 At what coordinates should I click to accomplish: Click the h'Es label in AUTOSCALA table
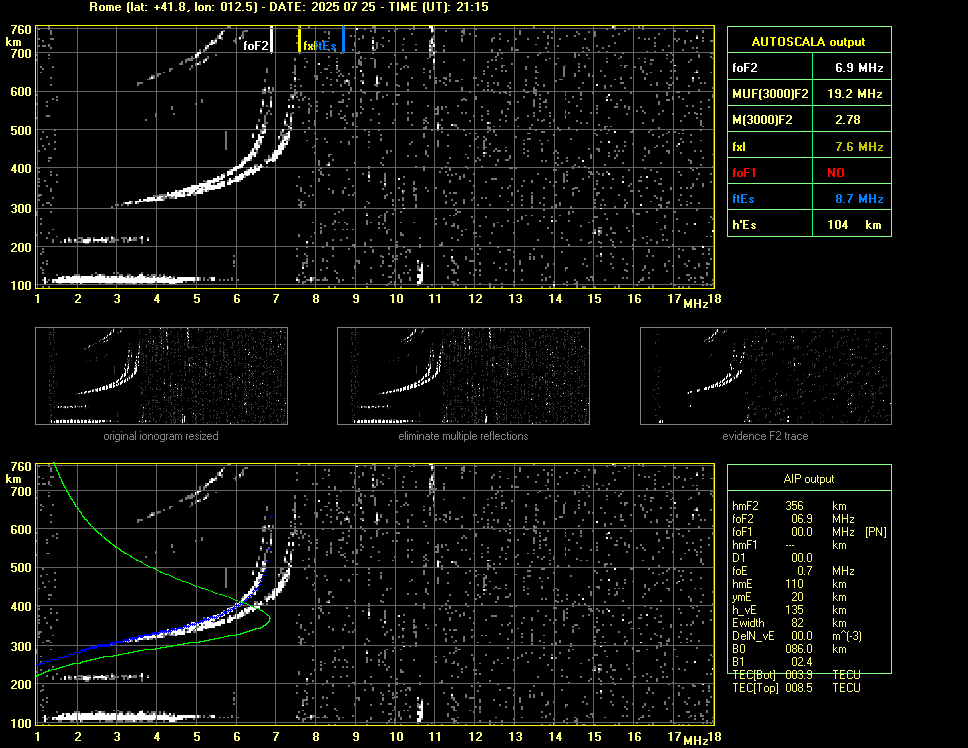(744, 225)
